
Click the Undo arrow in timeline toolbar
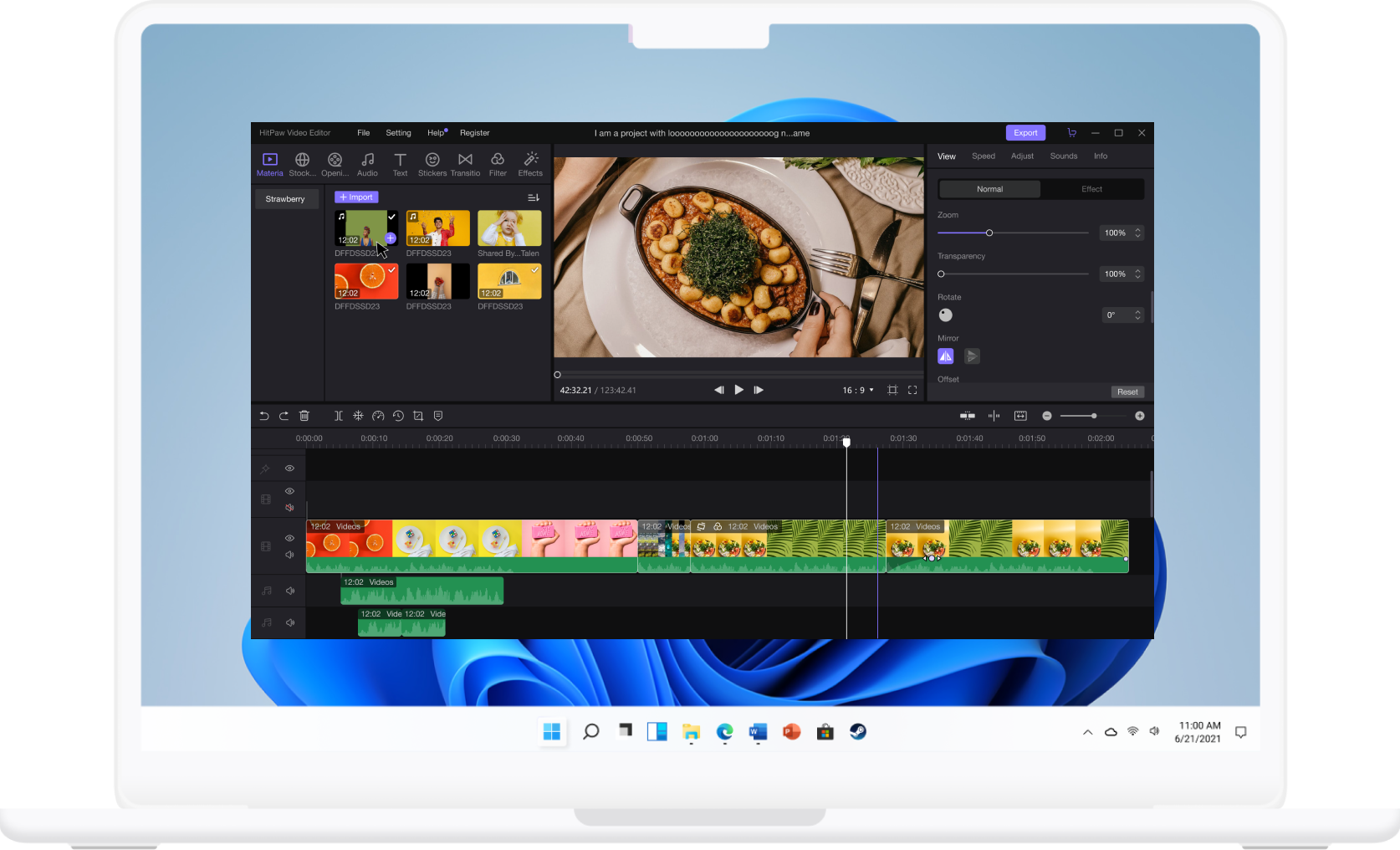coord(263,416)
